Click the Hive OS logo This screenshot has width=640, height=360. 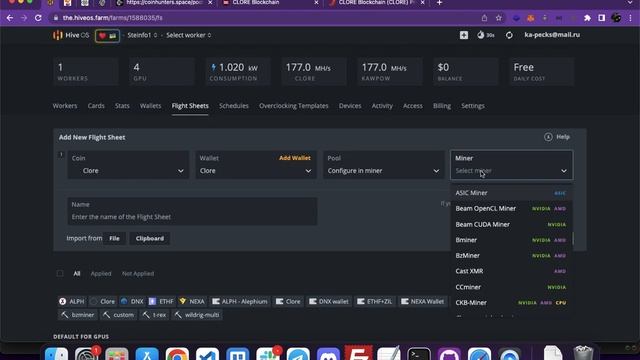(x=71, y=35)
